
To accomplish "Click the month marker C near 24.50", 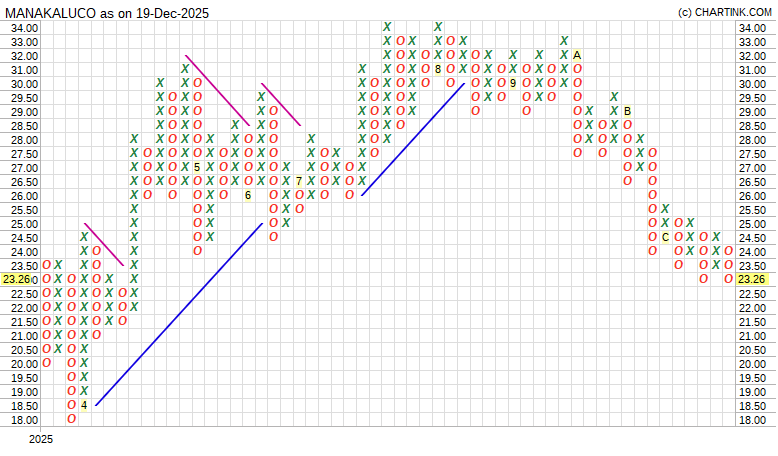I will click(665, 237).
